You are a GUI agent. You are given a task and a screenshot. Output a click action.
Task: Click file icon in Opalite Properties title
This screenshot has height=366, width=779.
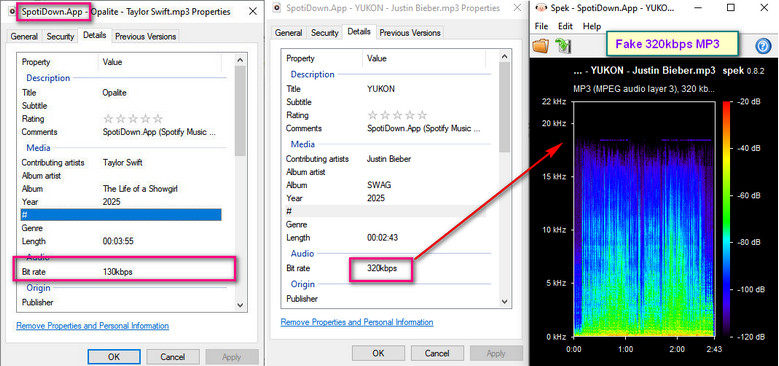pos(12,11)
